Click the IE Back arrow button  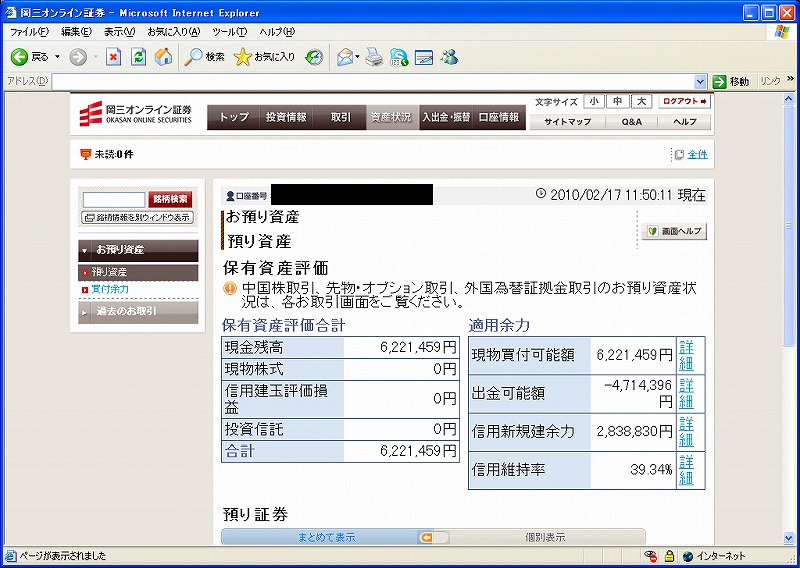20,57
